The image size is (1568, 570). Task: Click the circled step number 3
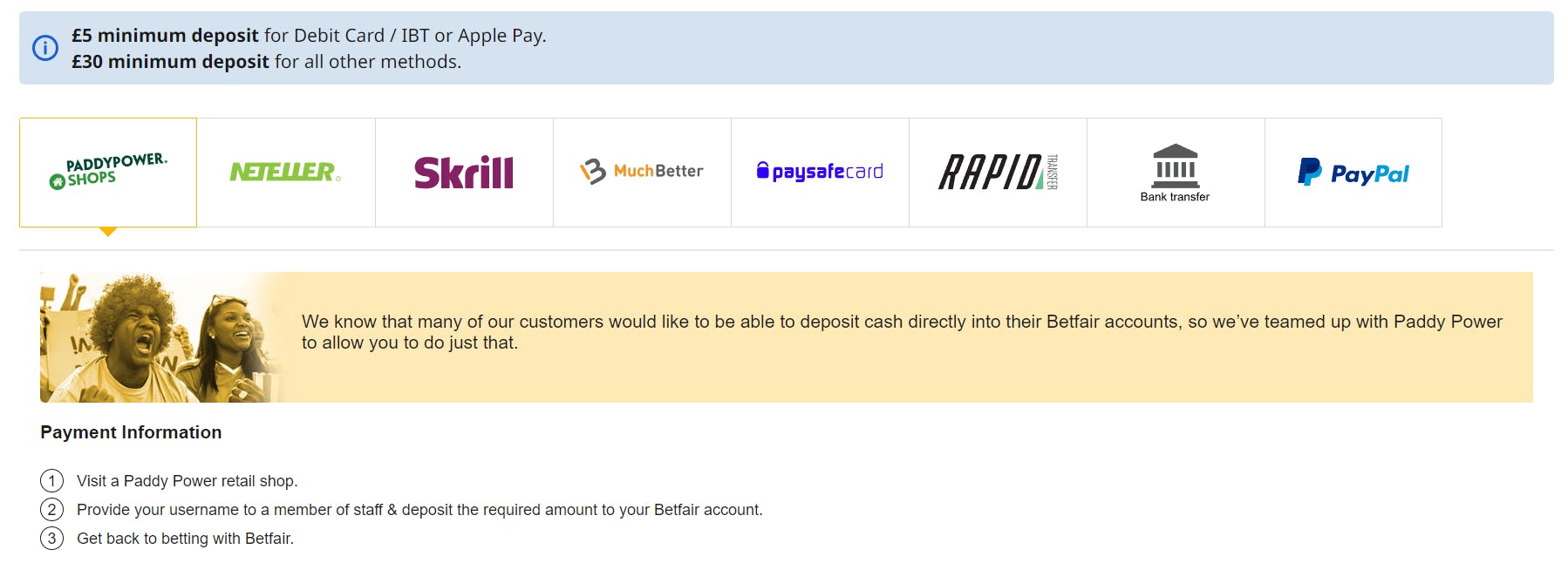(51, 538)
